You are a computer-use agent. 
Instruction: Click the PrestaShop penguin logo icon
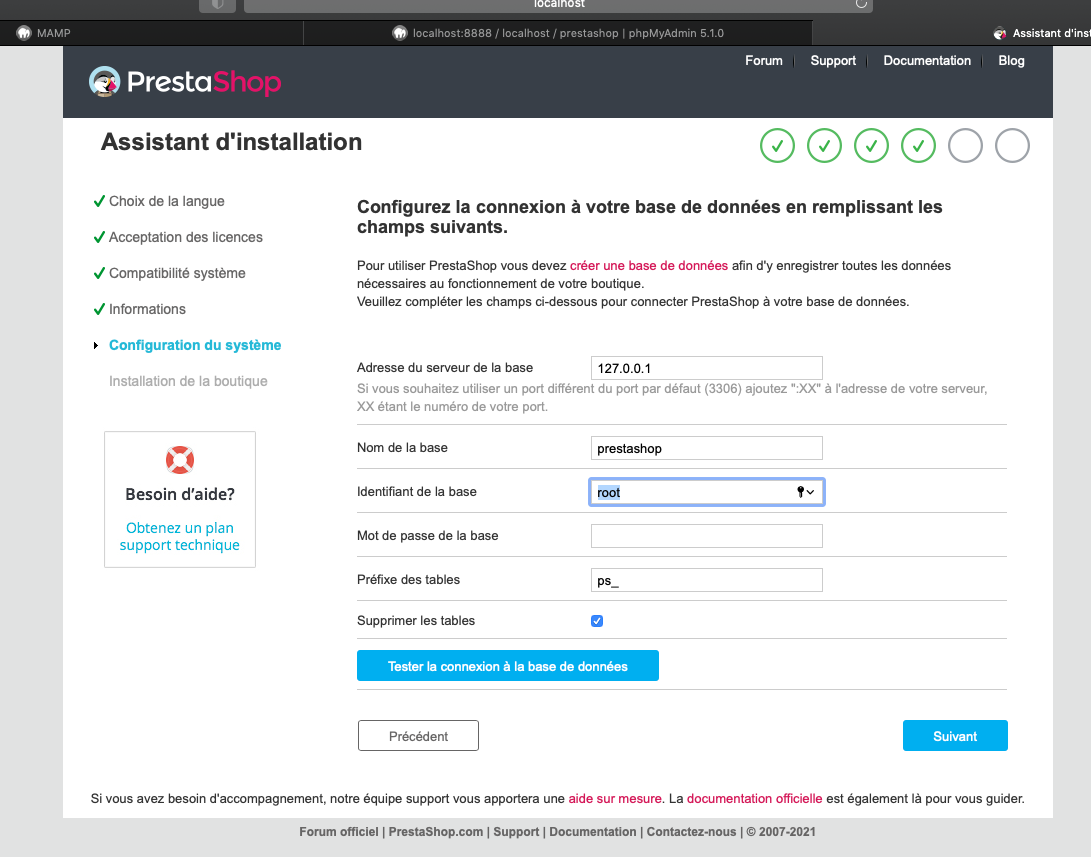[x=104, y=81]
